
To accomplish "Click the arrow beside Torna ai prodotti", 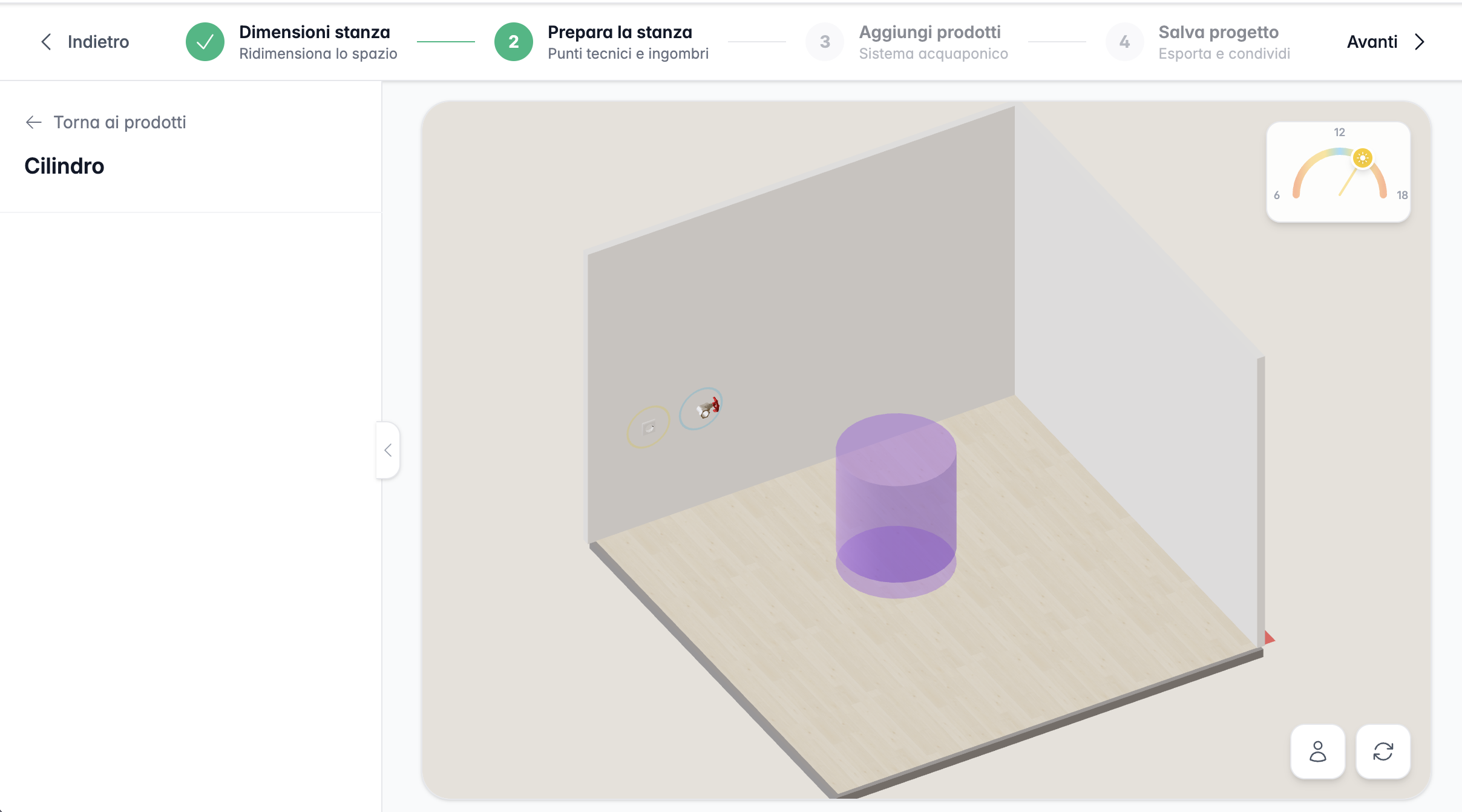I will pos(33,122).
